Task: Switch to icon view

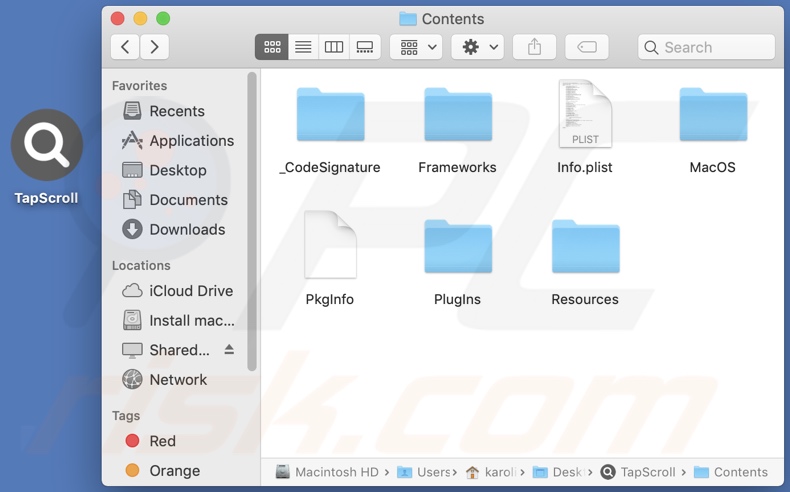Action: 272,47
